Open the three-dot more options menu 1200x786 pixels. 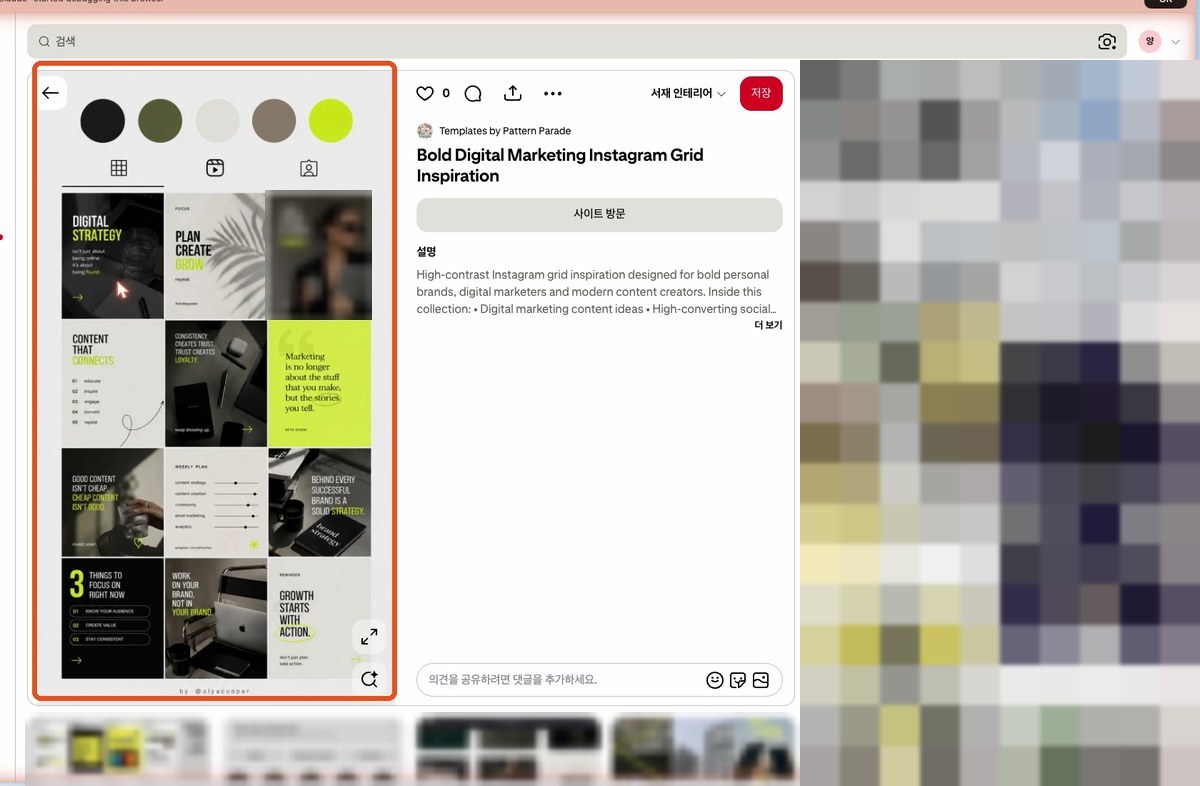[x=553, y=93]
